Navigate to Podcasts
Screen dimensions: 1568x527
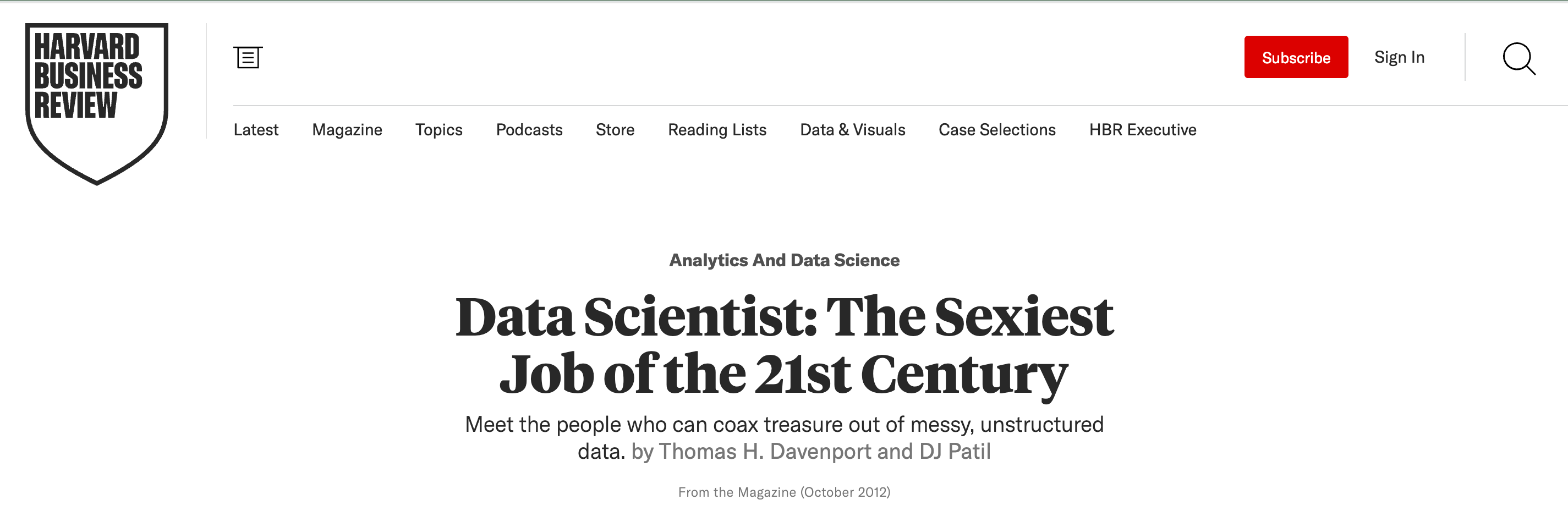tap(529, 130)
